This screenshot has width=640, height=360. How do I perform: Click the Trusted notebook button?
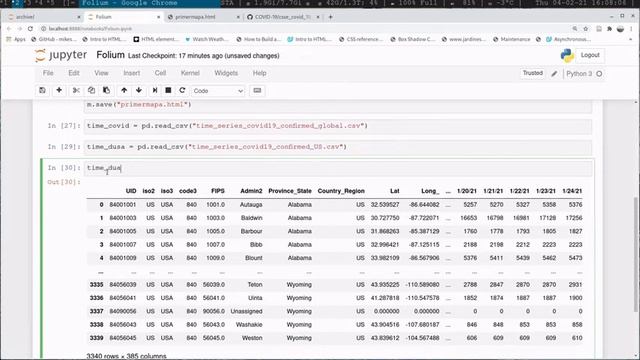(533, 73)
